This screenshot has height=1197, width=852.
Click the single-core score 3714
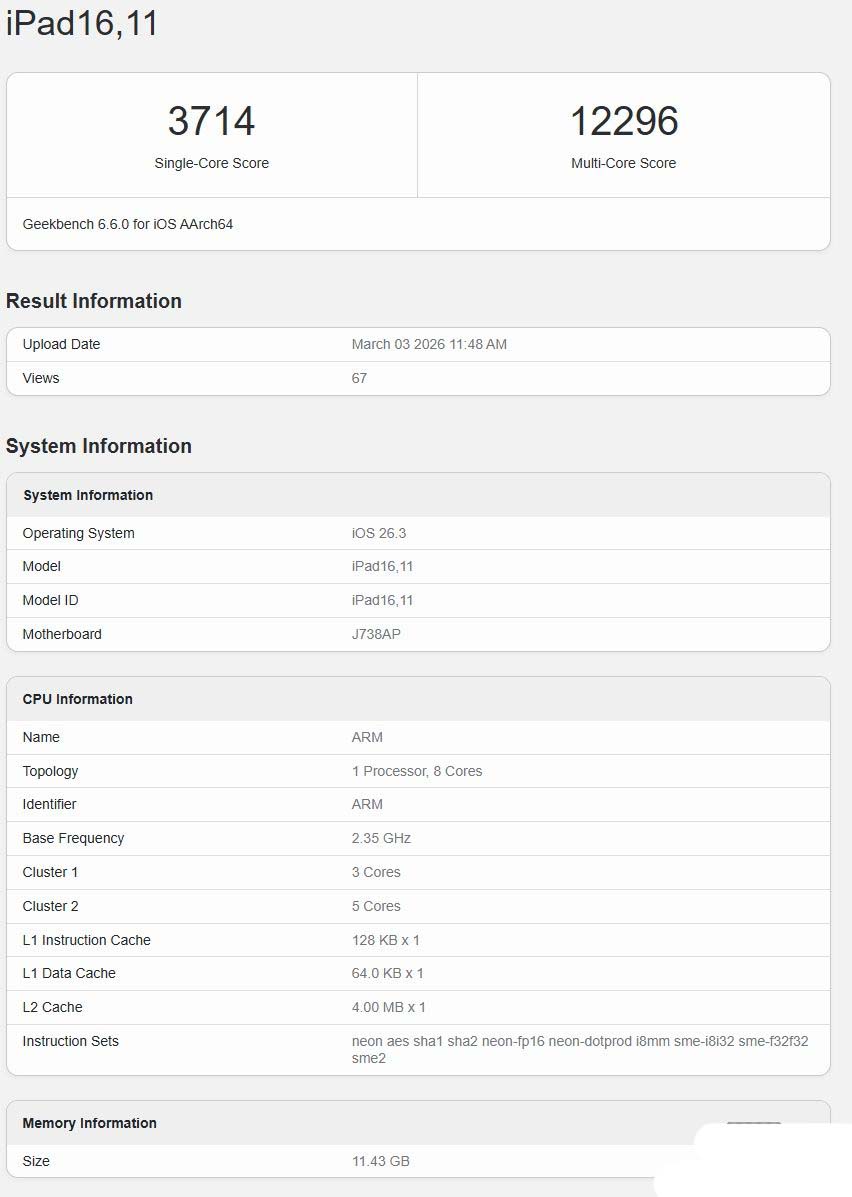point(211,121)
